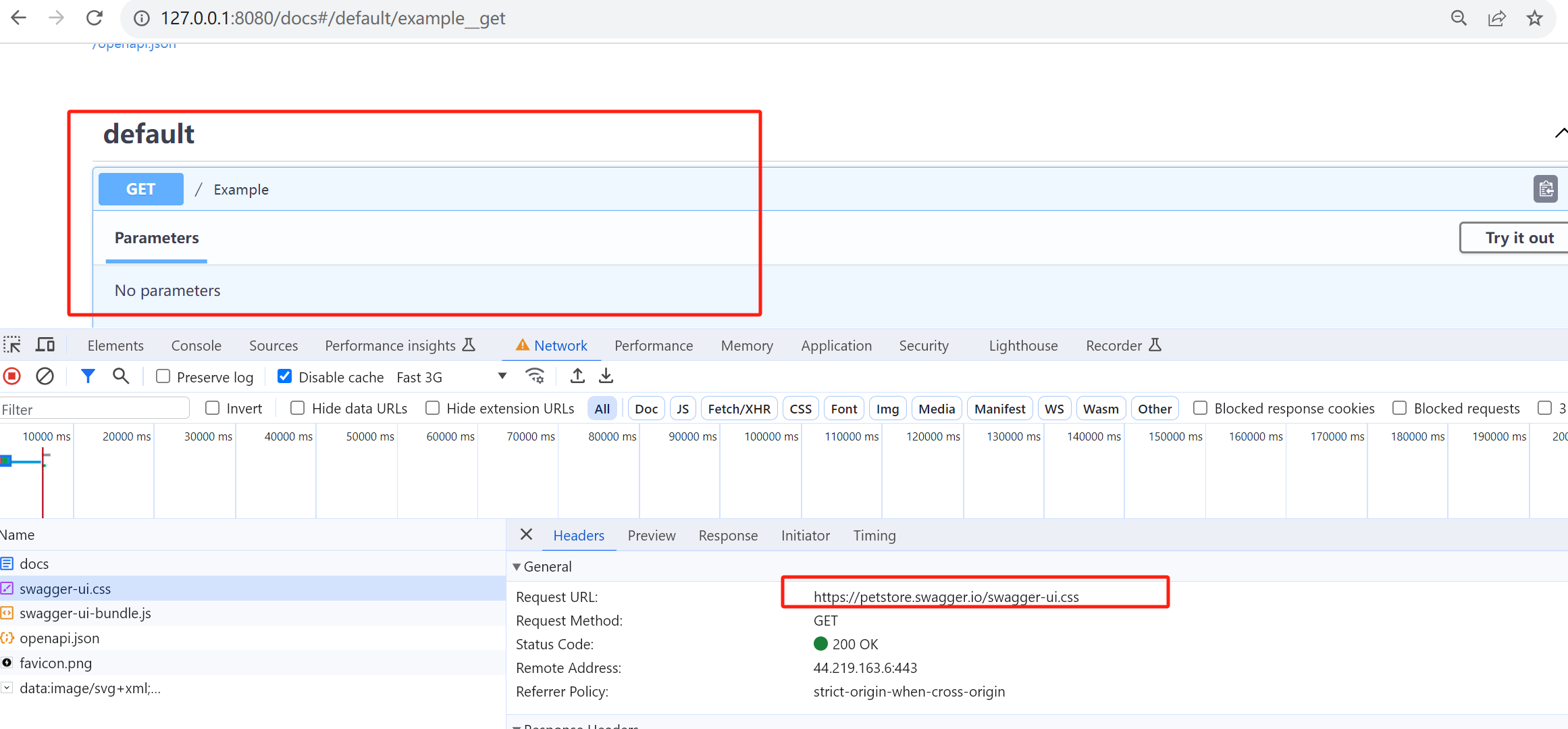This screenshot has height=729, width=1568.
Task: Share this page via the share icon
Action: click(x=1496, y=18)
